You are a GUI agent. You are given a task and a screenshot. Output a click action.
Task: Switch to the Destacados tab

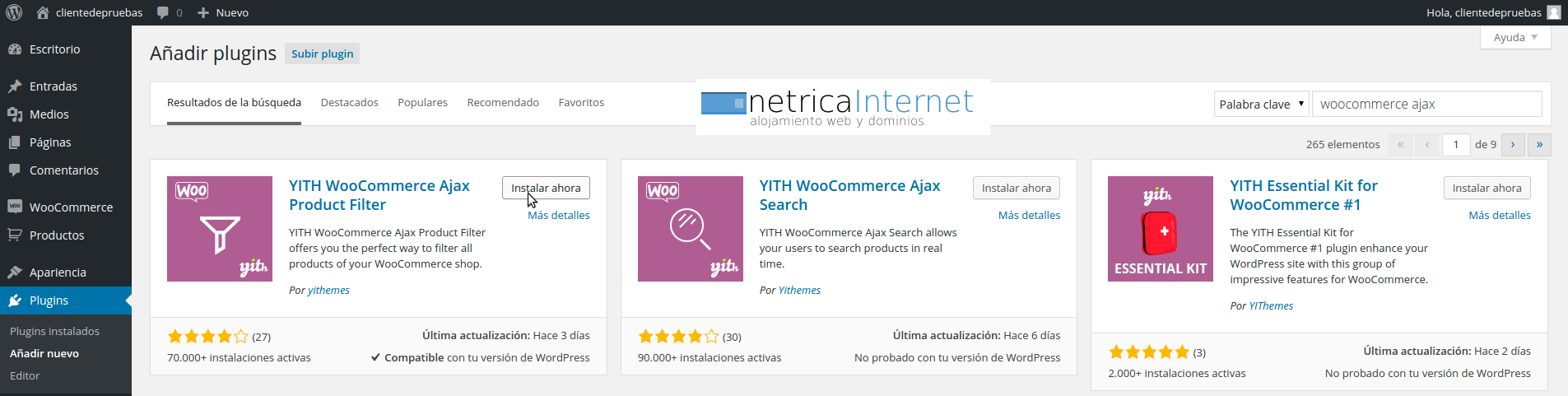(x=349, y=103)
